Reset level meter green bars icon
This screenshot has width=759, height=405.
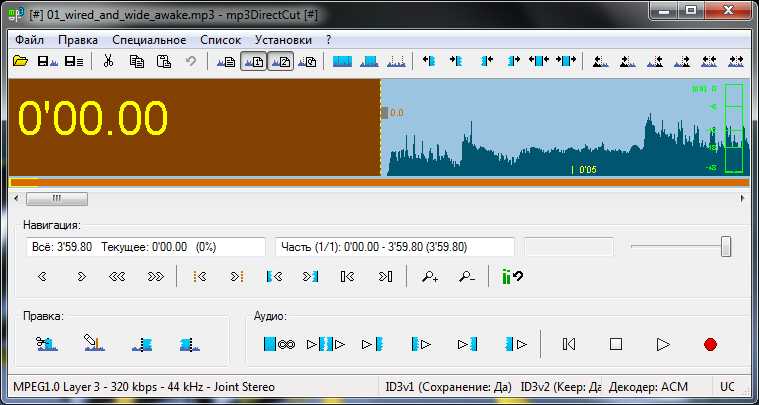(513, 277)
